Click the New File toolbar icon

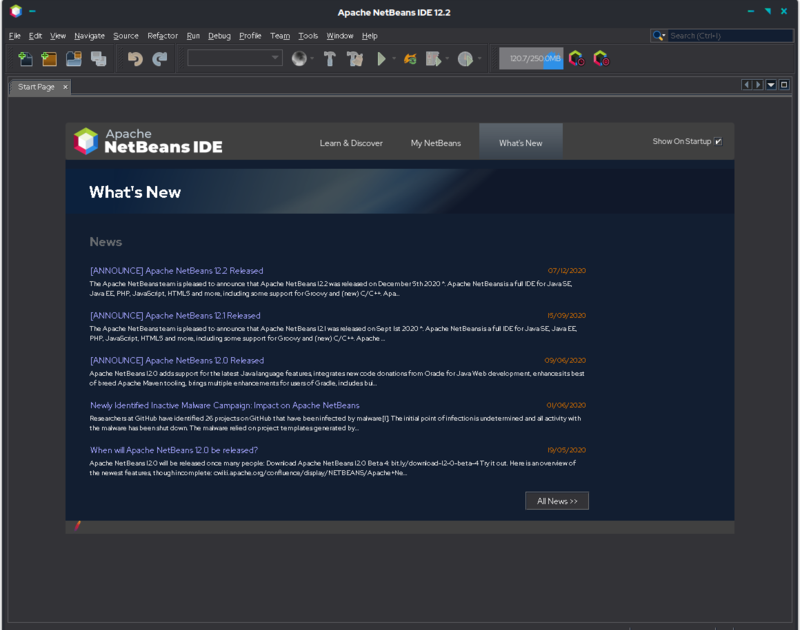point(25,59)
